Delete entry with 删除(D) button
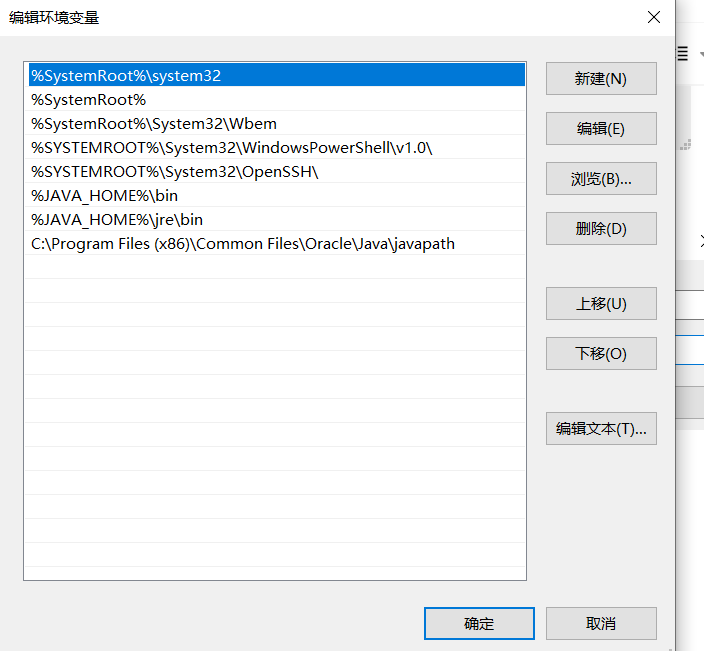 click(601, 229)
